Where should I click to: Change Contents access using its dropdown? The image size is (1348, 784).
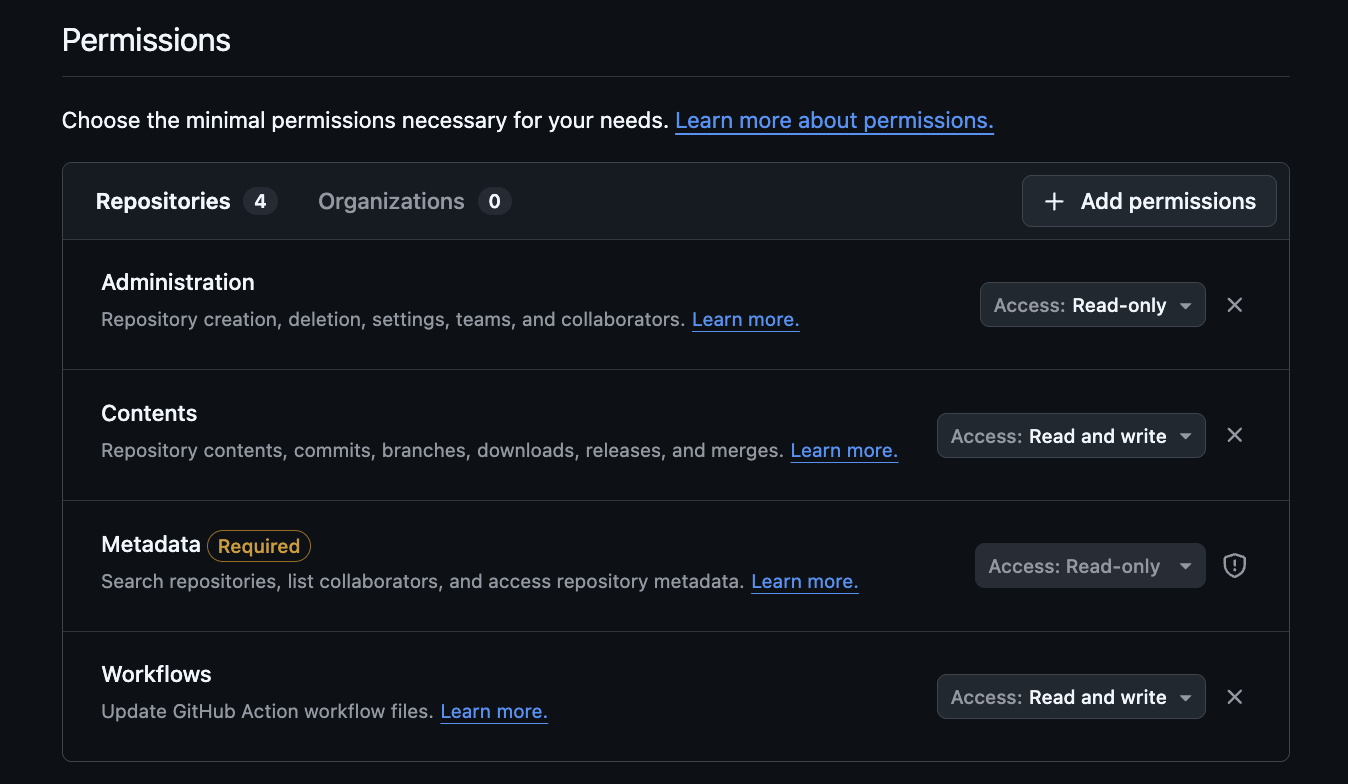(1070, 435)
